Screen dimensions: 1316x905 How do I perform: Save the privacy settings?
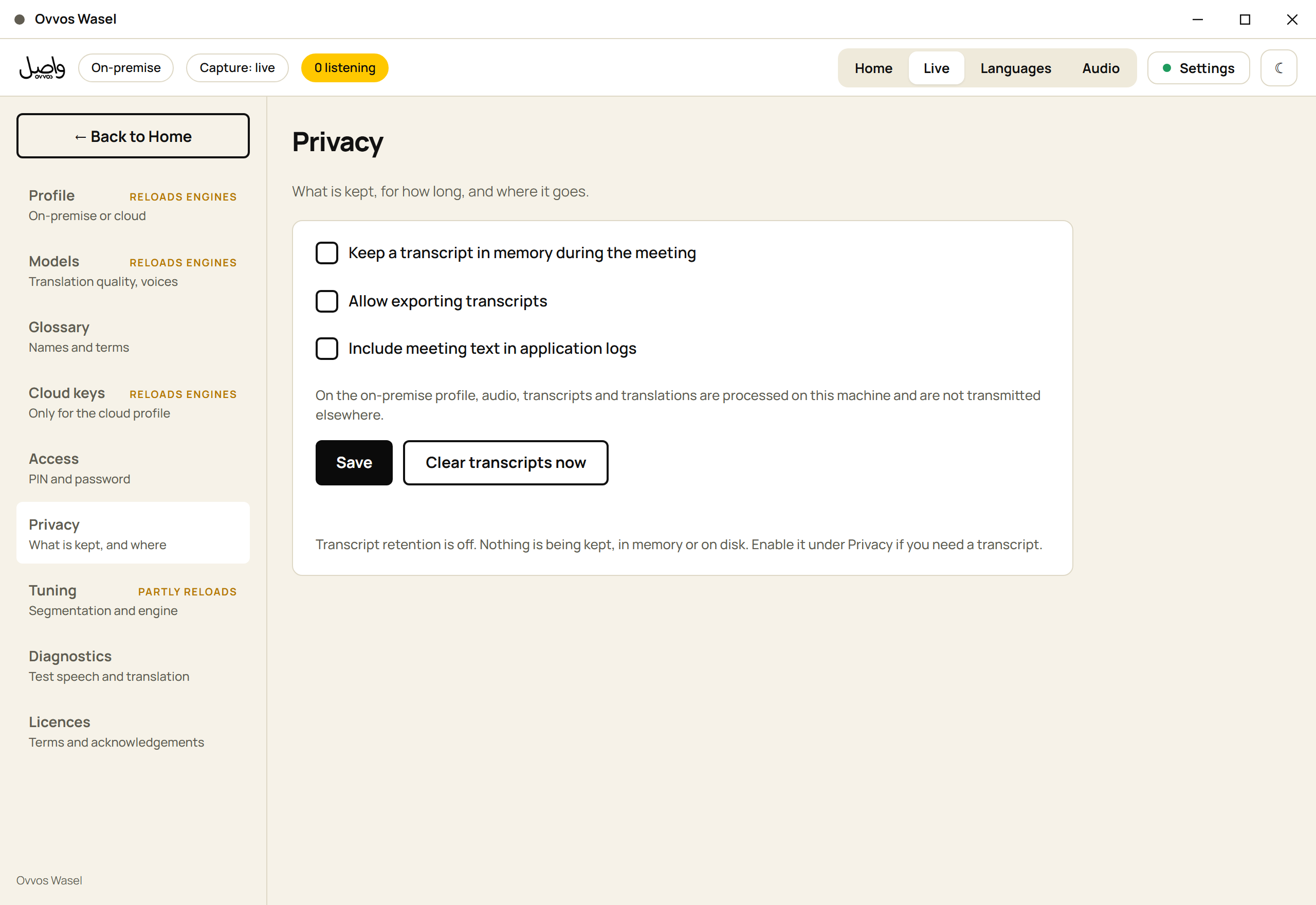click(x=354, y=463)
